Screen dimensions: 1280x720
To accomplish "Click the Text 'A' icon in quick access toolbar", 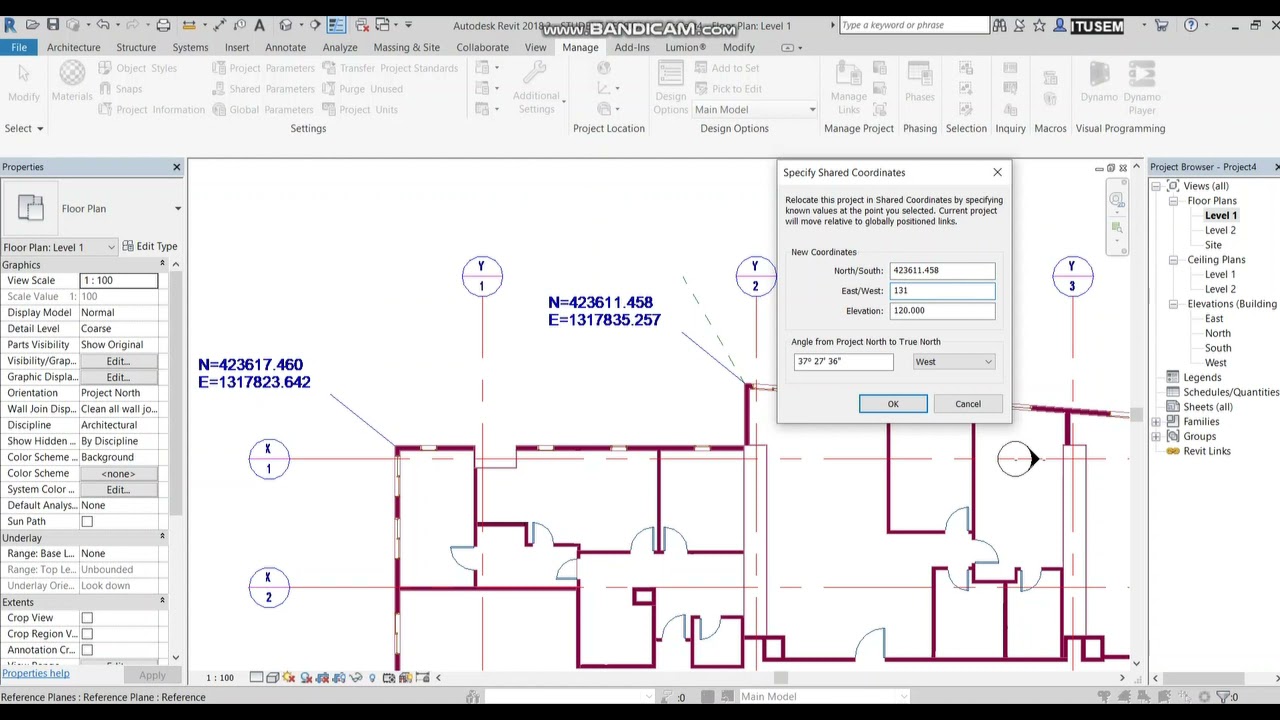I will tap(260, 25).
